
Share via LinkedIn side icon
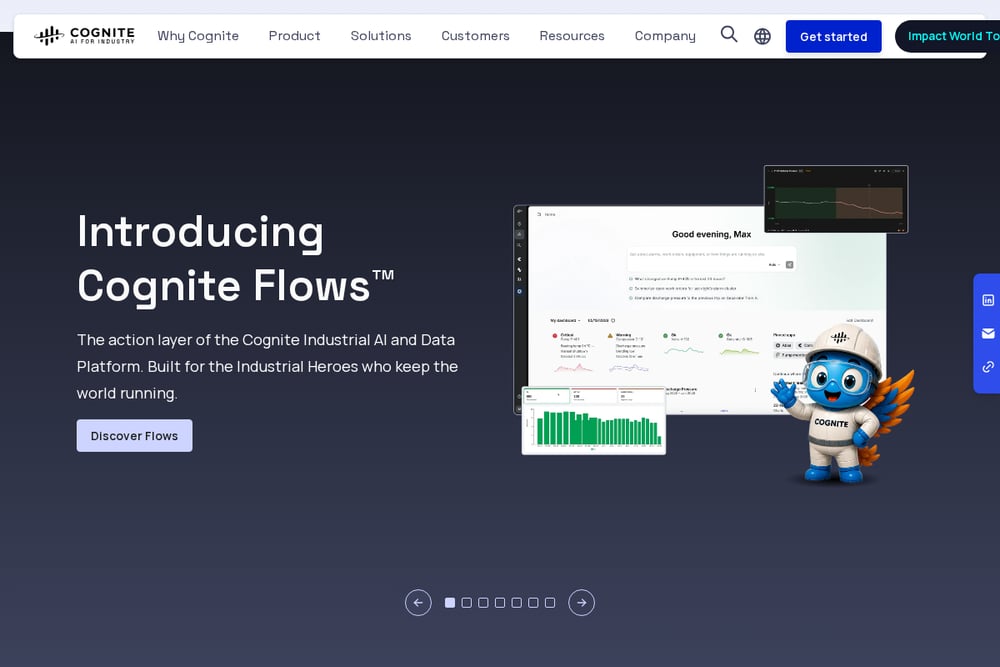tap(988, 300)
